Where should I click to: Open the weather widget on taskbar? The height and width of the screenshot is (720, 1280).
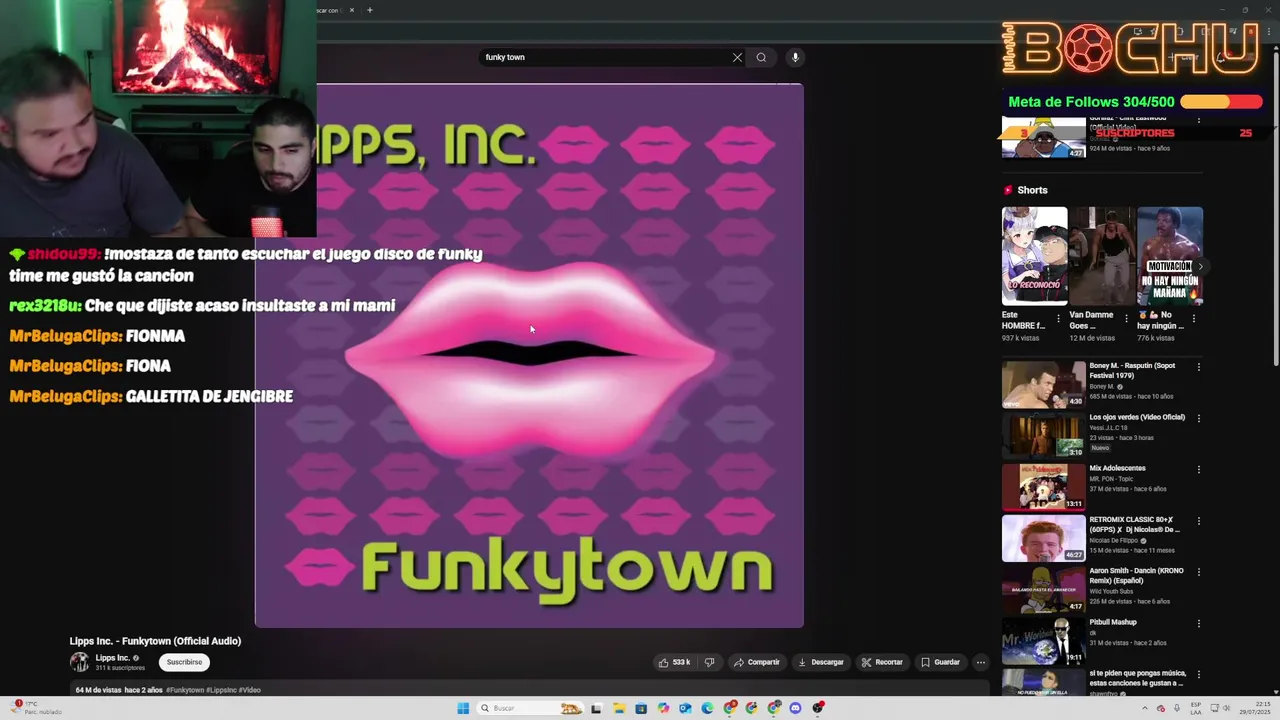(x=35, y=708)
